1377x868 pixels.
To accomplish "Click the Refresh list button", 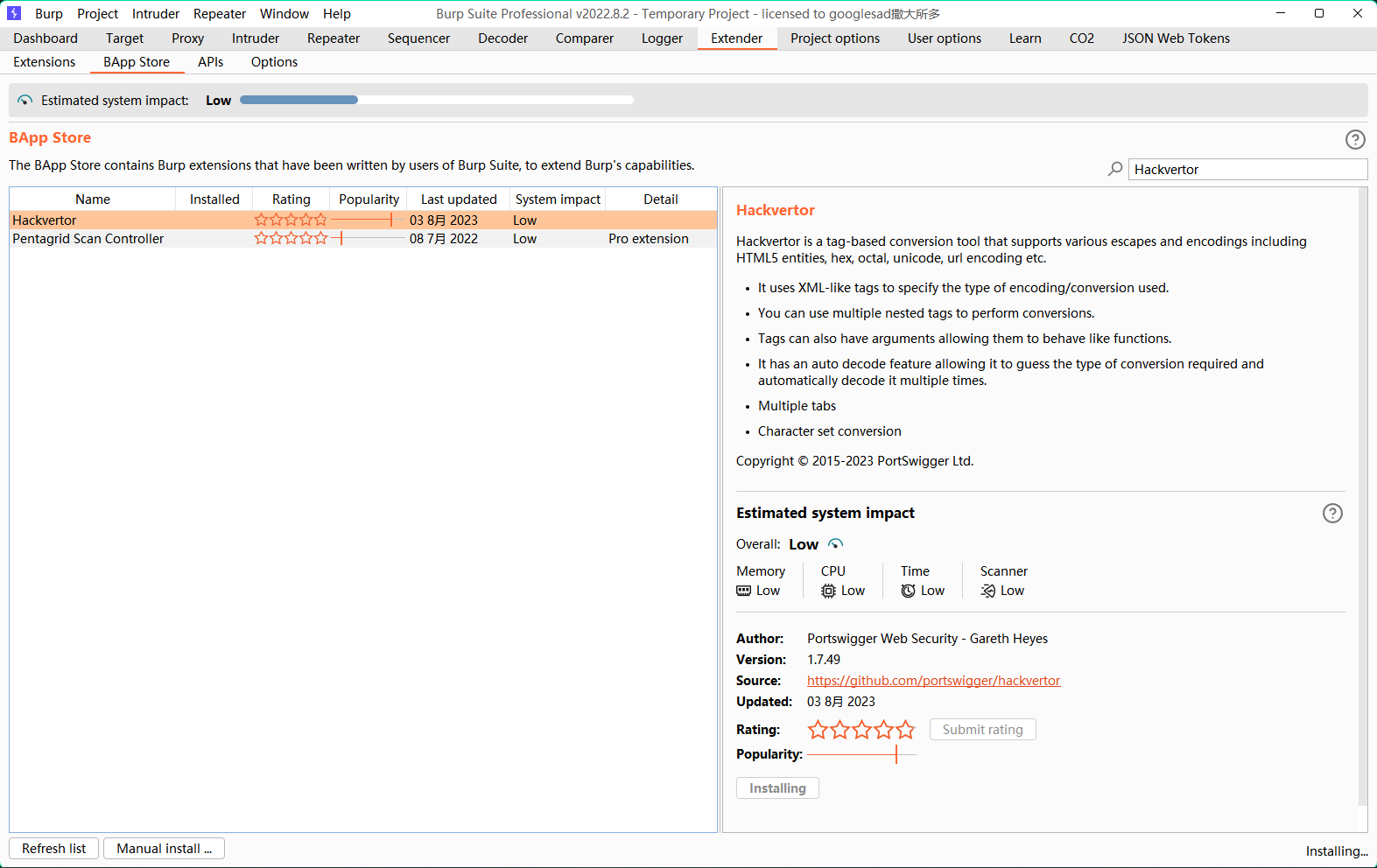I will click(x=54, y=849).
